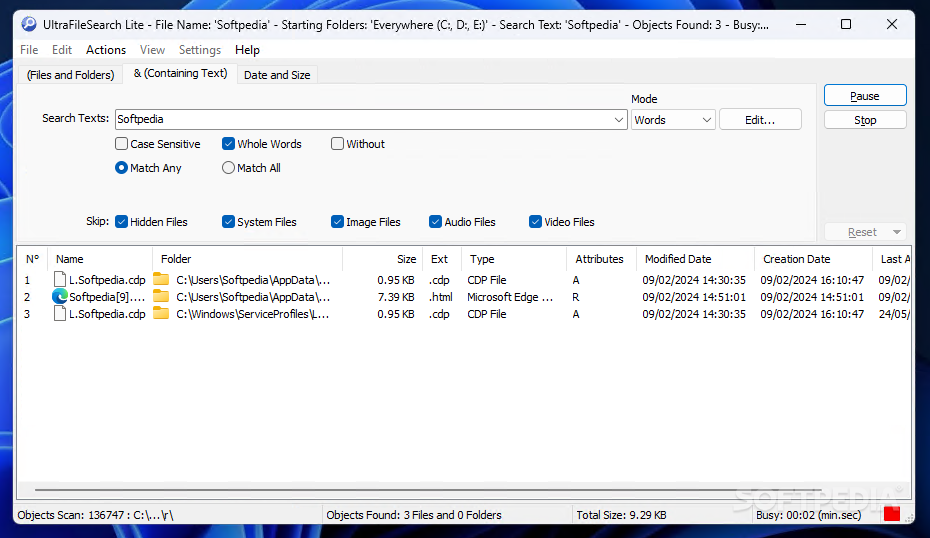The width and height of the screenshot is (930, 538).
Task: Click the Stop button
Action: coord(865,120)
